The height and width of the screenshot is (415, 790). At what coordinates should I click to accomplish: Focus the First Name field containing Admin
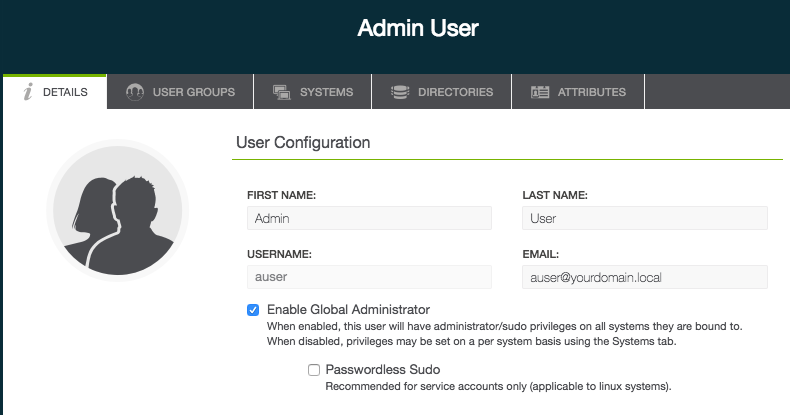coord(369,218)
